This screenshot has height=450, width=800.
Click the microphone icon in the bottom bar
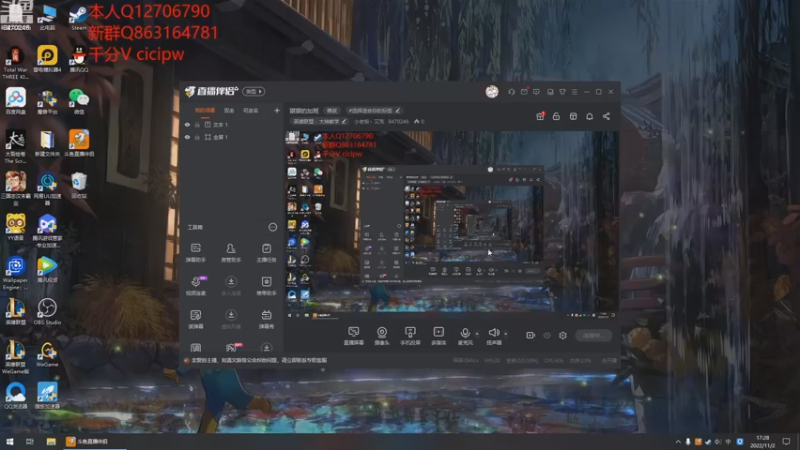pyautogui.click(x=465, y=335)
